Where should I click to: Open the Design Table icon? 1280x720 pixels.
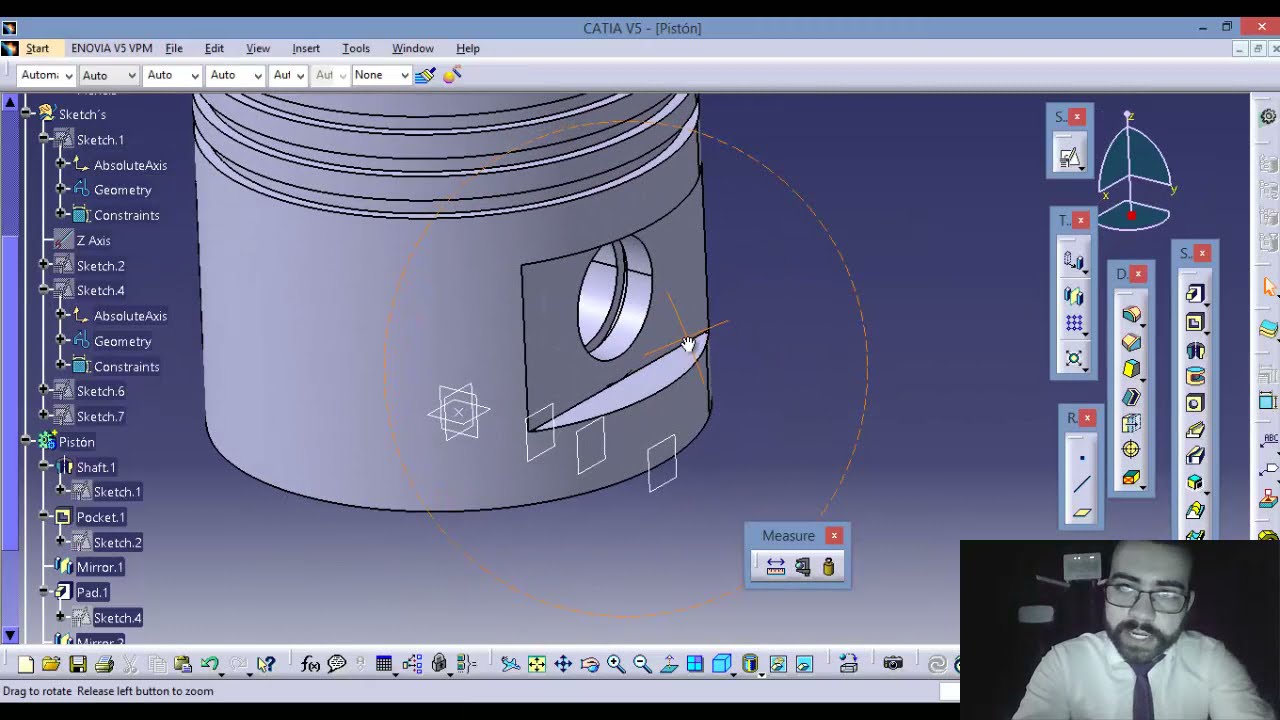384,664
